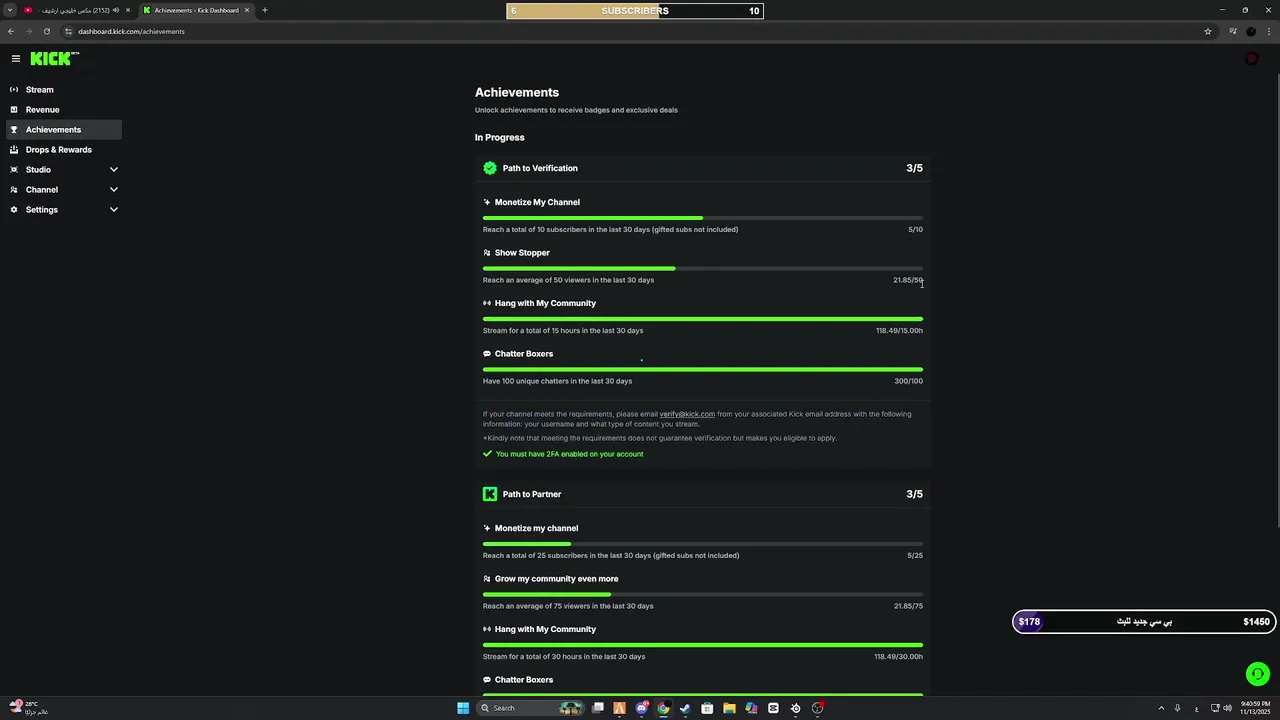
Task: Click the Path to Partner heading
Action: (x=532, y=494)
